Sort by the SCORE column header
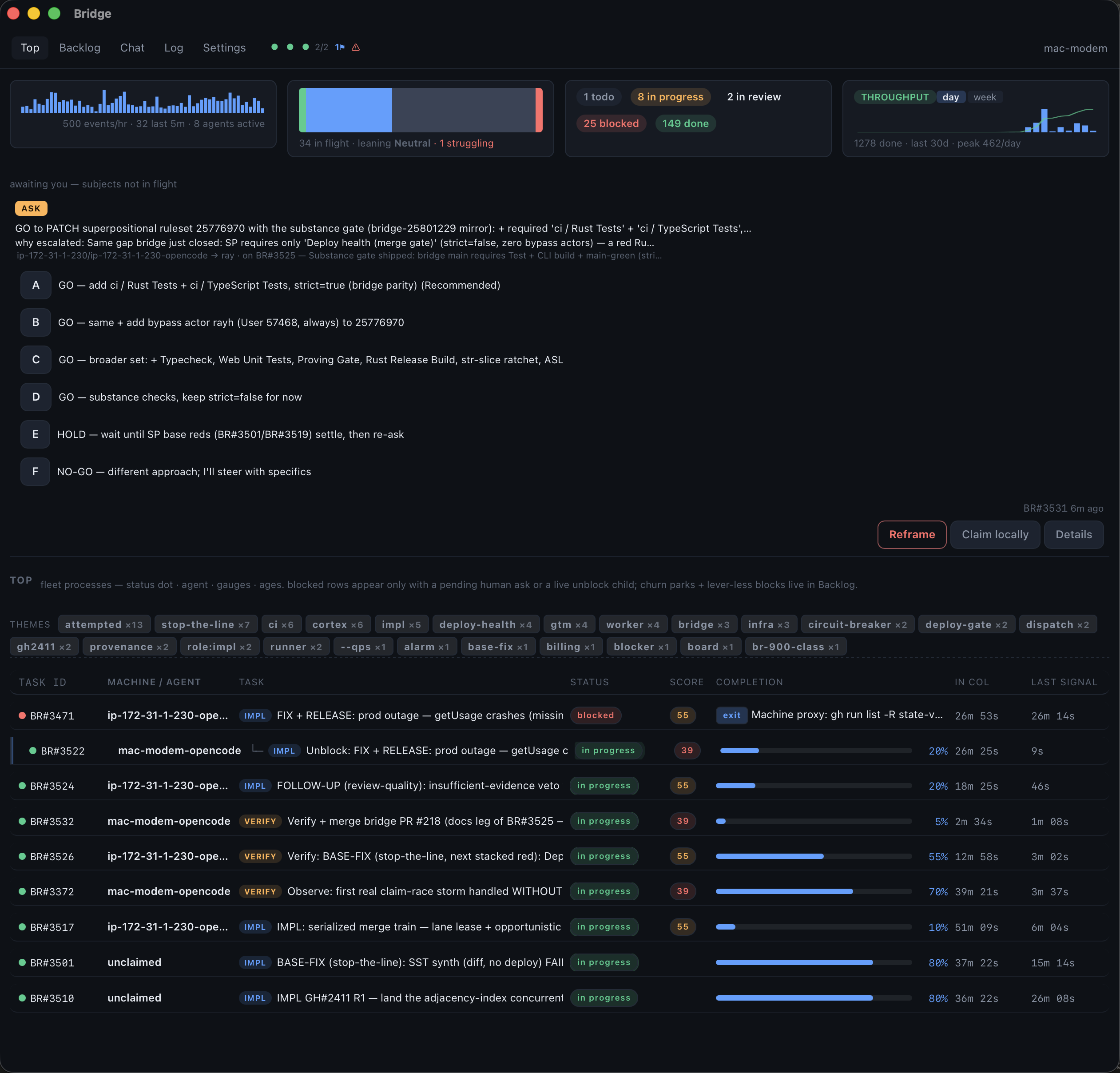 click(686, 682)
